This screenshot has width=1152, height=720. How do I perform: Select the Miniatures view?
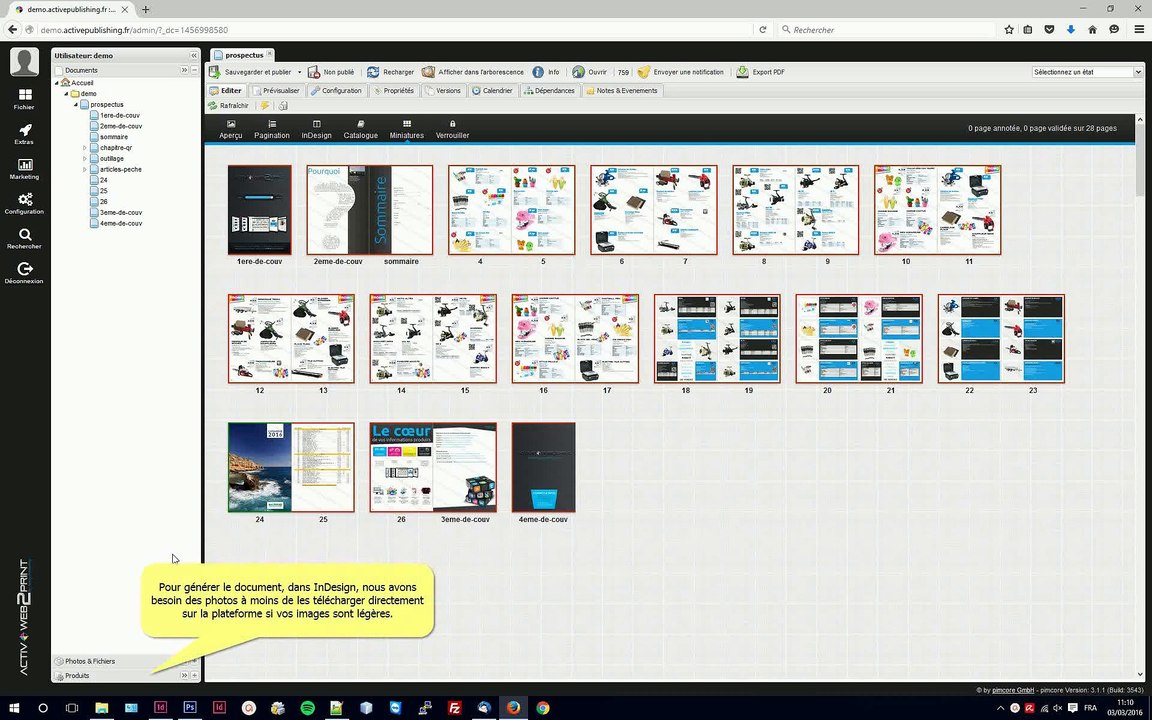coord(407,129)
